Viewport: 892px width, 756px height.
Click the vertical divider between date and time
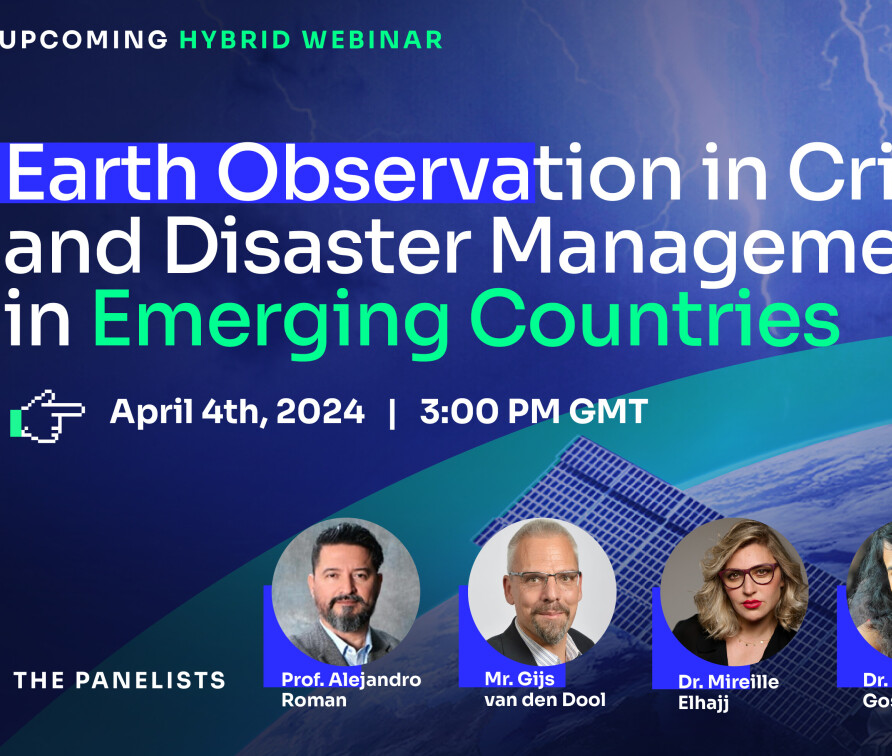(x=392, y=412)
